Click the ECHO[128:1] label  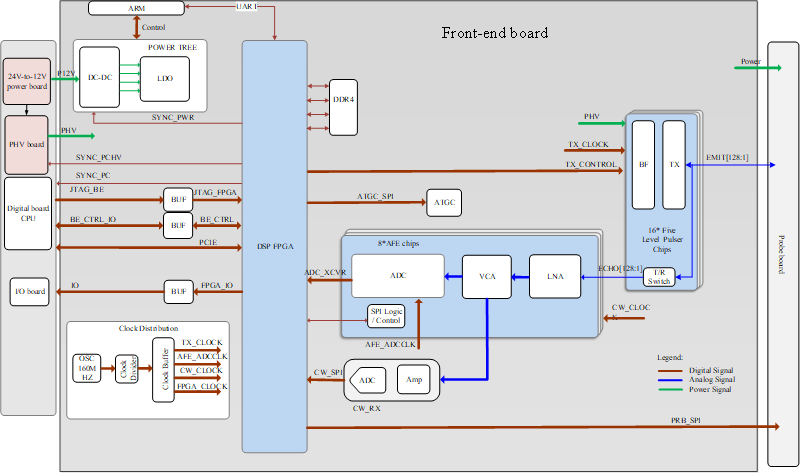[x=620, y=268]
